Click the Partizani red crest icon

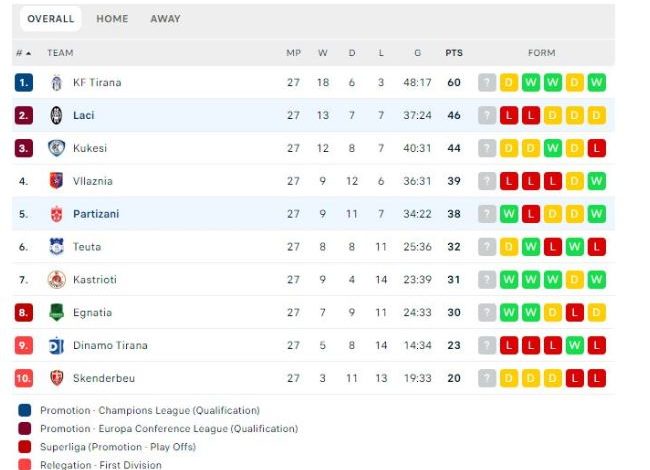(x=56, y=214)
